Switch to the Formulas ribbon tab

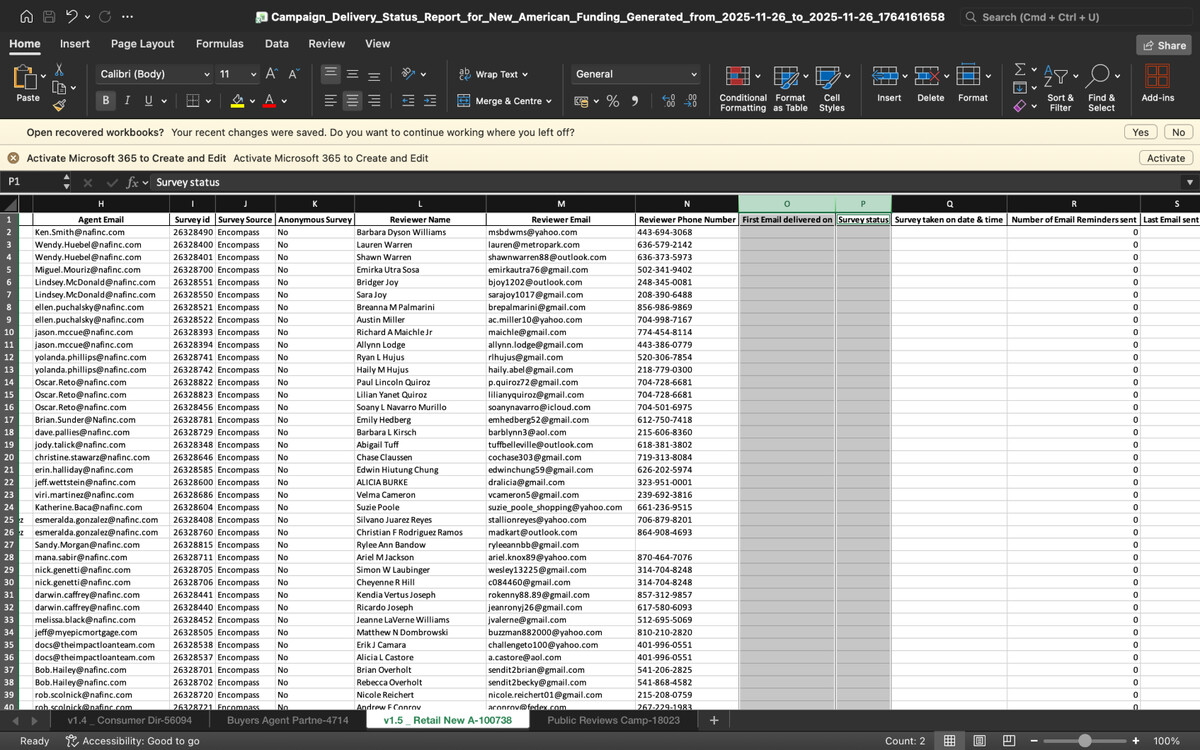(x=219, y=44)
